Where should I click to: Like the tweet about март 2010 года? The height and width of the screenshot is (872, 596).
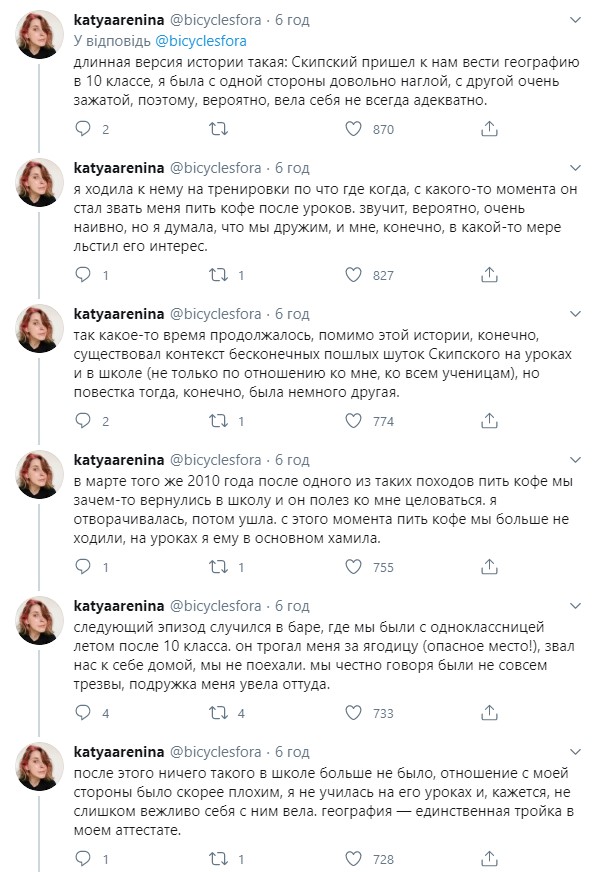coord(352,566)
